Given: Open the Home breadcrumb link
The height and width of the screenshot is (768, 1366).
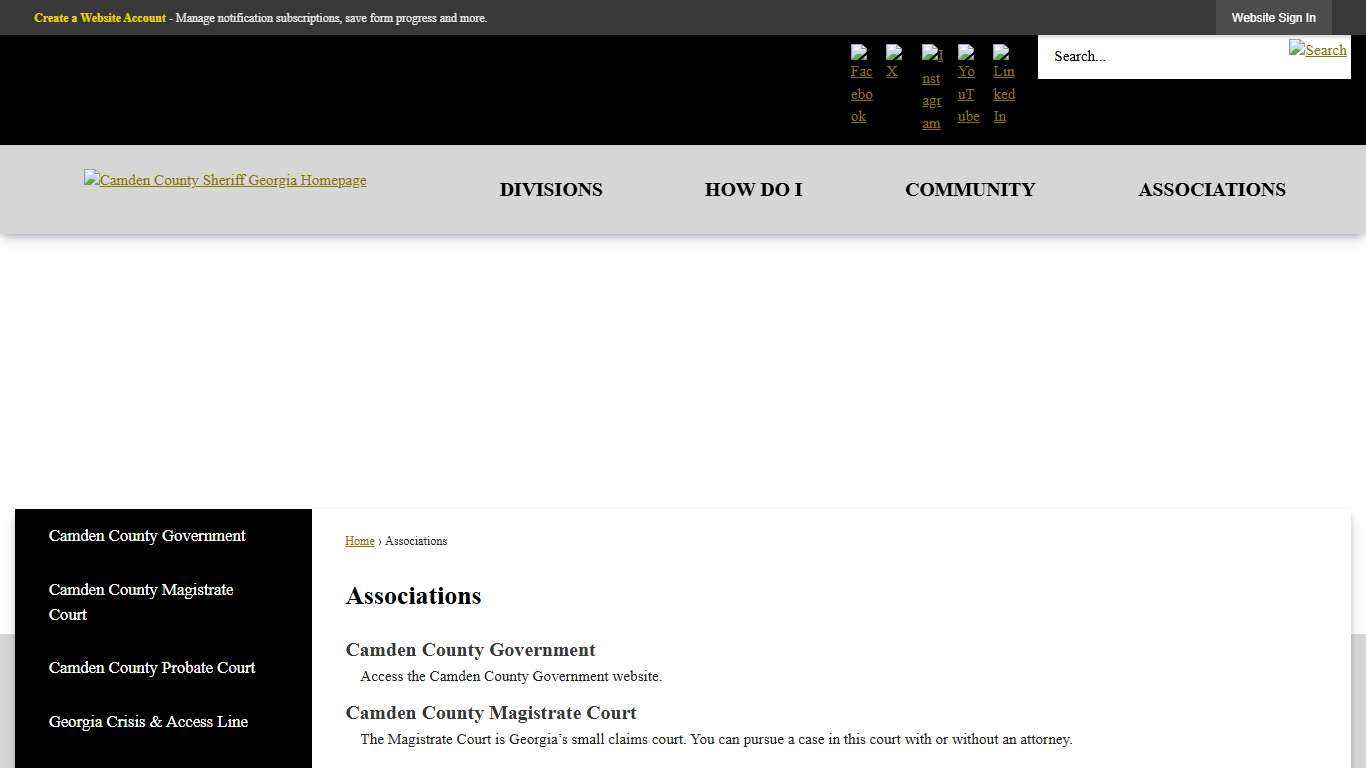Looking at the screenshot, I should click(359, 540).
